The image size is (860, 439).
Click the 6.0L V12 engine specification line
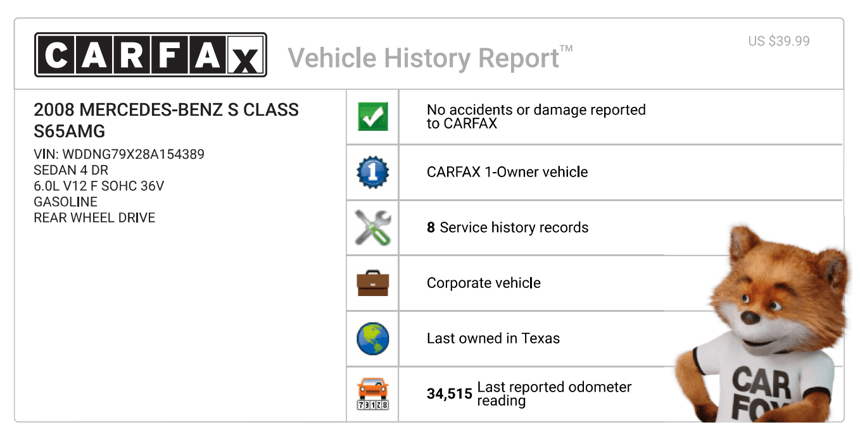99,186
